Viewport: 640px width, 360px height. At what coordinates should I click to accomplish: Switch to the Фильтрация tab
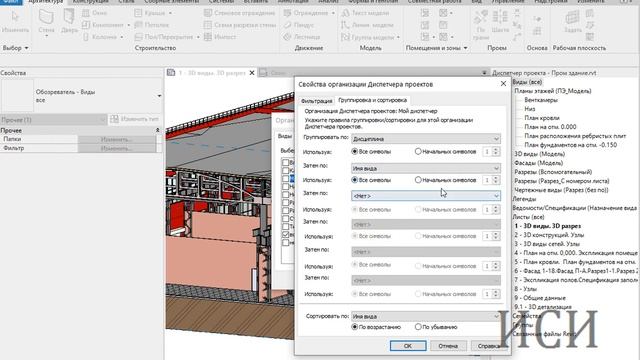pos(316,100)
